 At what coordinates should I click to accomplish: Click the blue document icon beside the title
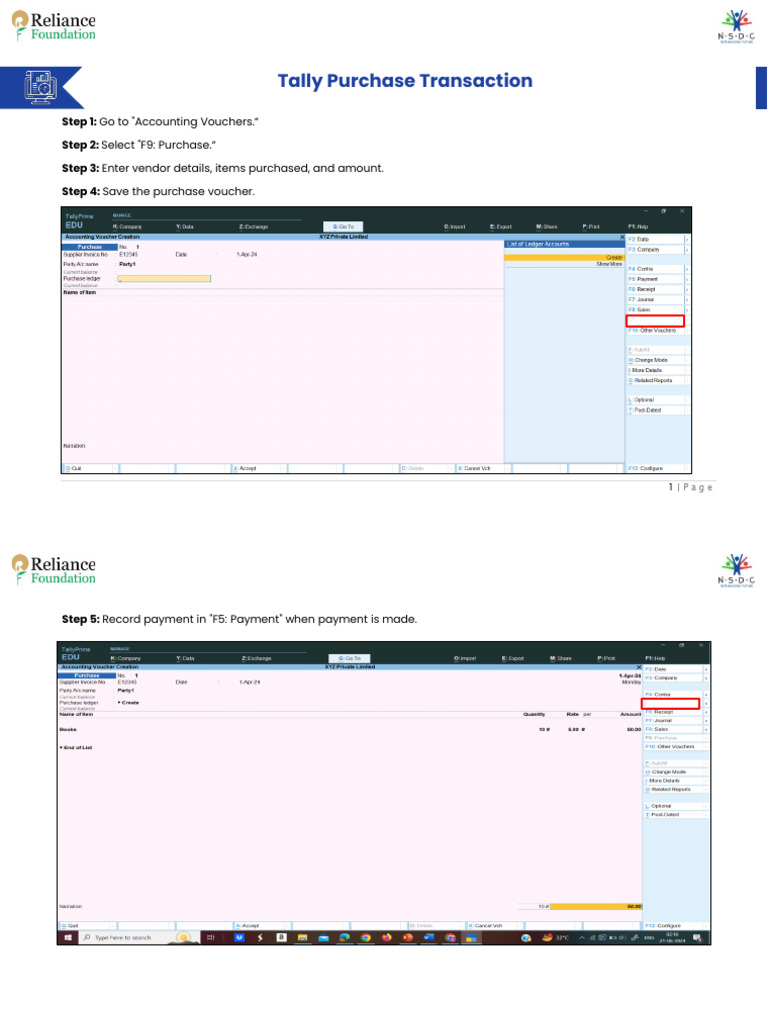coord(40,87)
